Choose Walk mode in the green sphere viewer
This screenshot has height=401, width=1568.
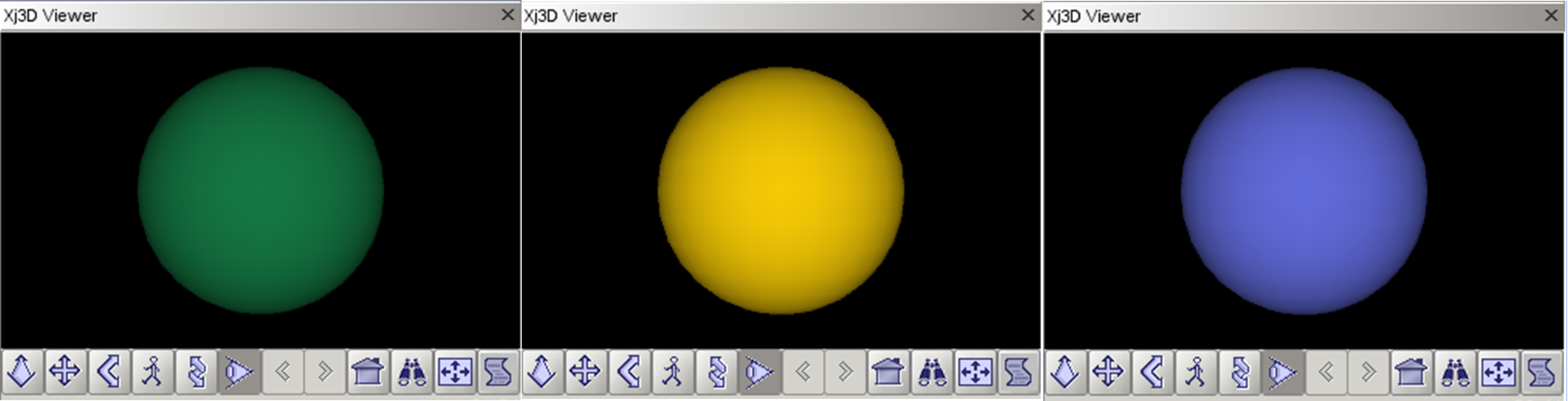pyautogui.click(x=153, y=370)
